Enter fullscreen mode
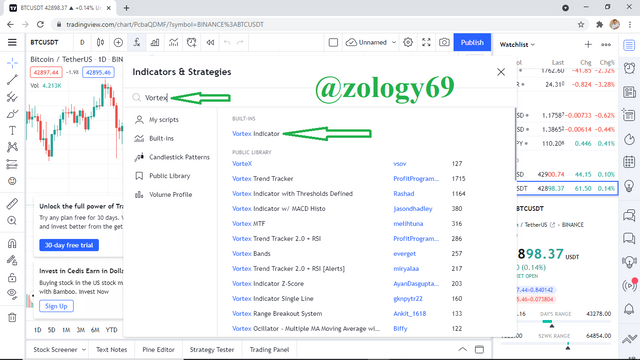 click(x=426, y=42)
